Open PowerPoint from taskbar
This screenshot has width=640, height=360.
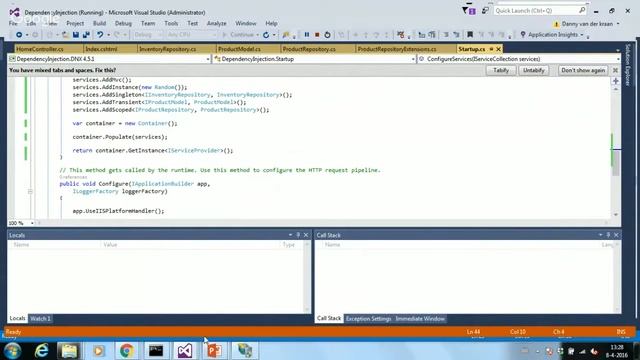214,351
